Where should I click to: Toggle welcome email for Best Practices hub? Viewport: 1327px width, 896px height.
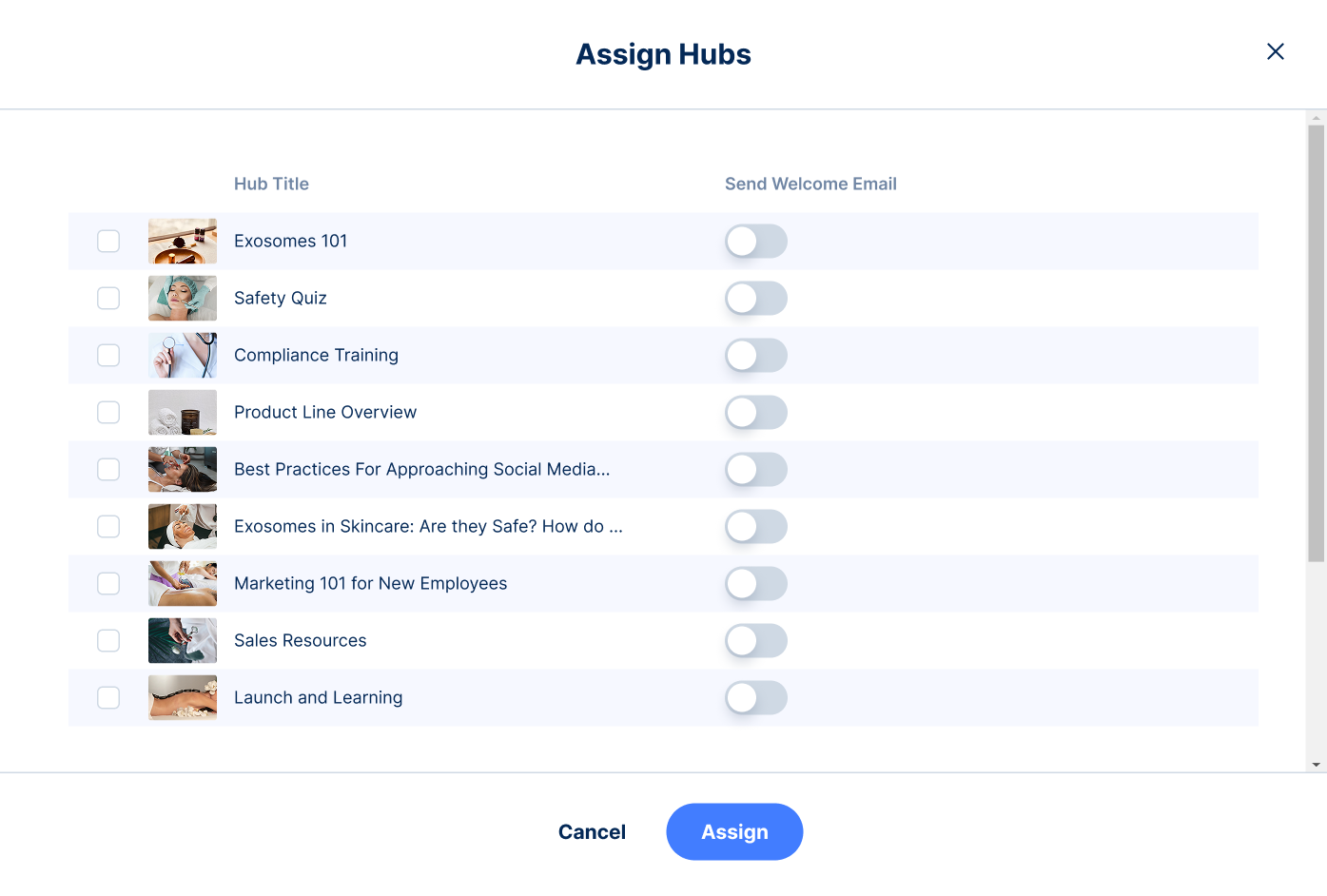pyautogui.click(x=756, y=469)
